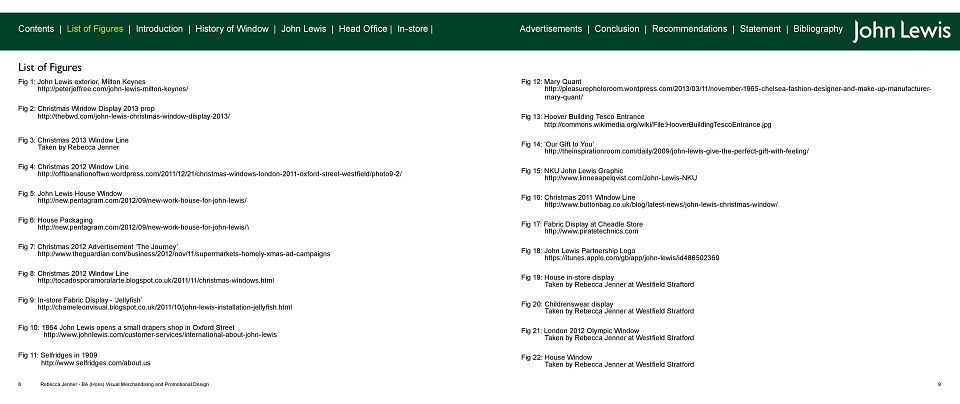The height and width of the screenshot is (404, 960).
Task: Visit www.piratetechnics.com link
Action: click(x=591, y=231)
